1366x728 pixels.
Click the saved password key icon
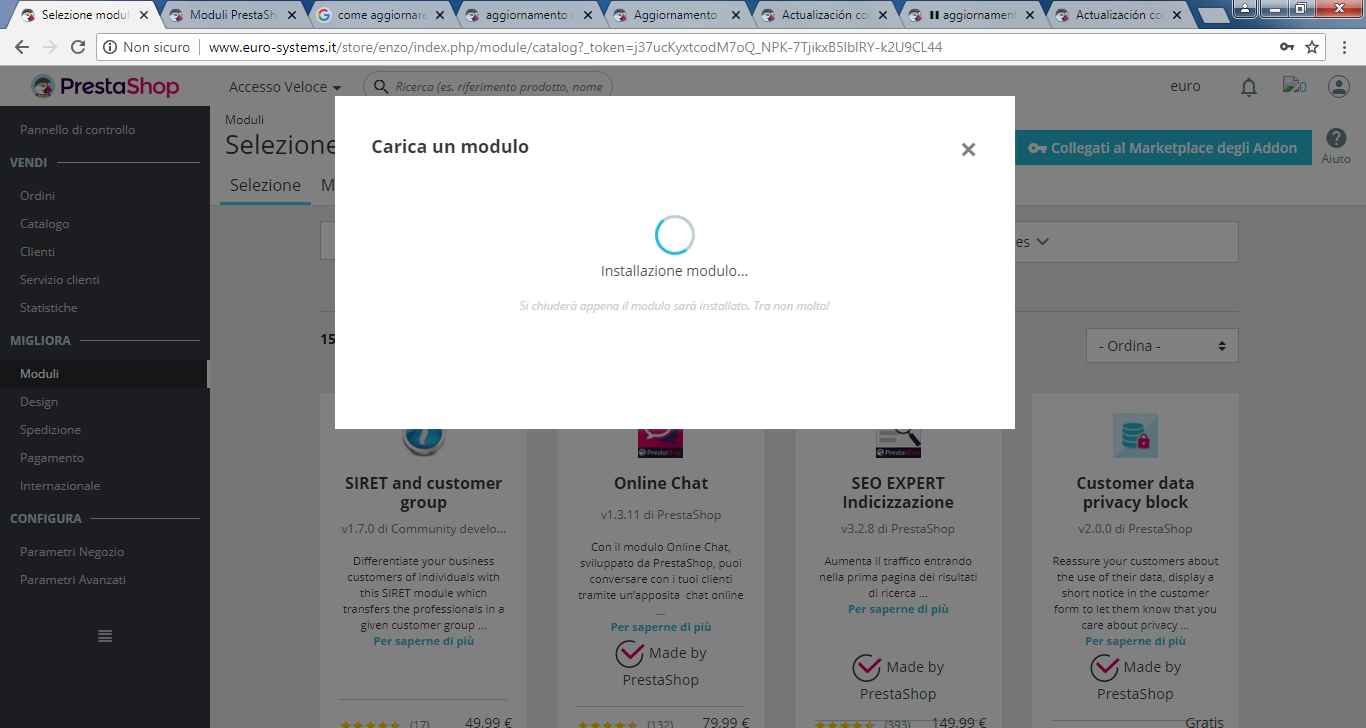point(1287,47)
